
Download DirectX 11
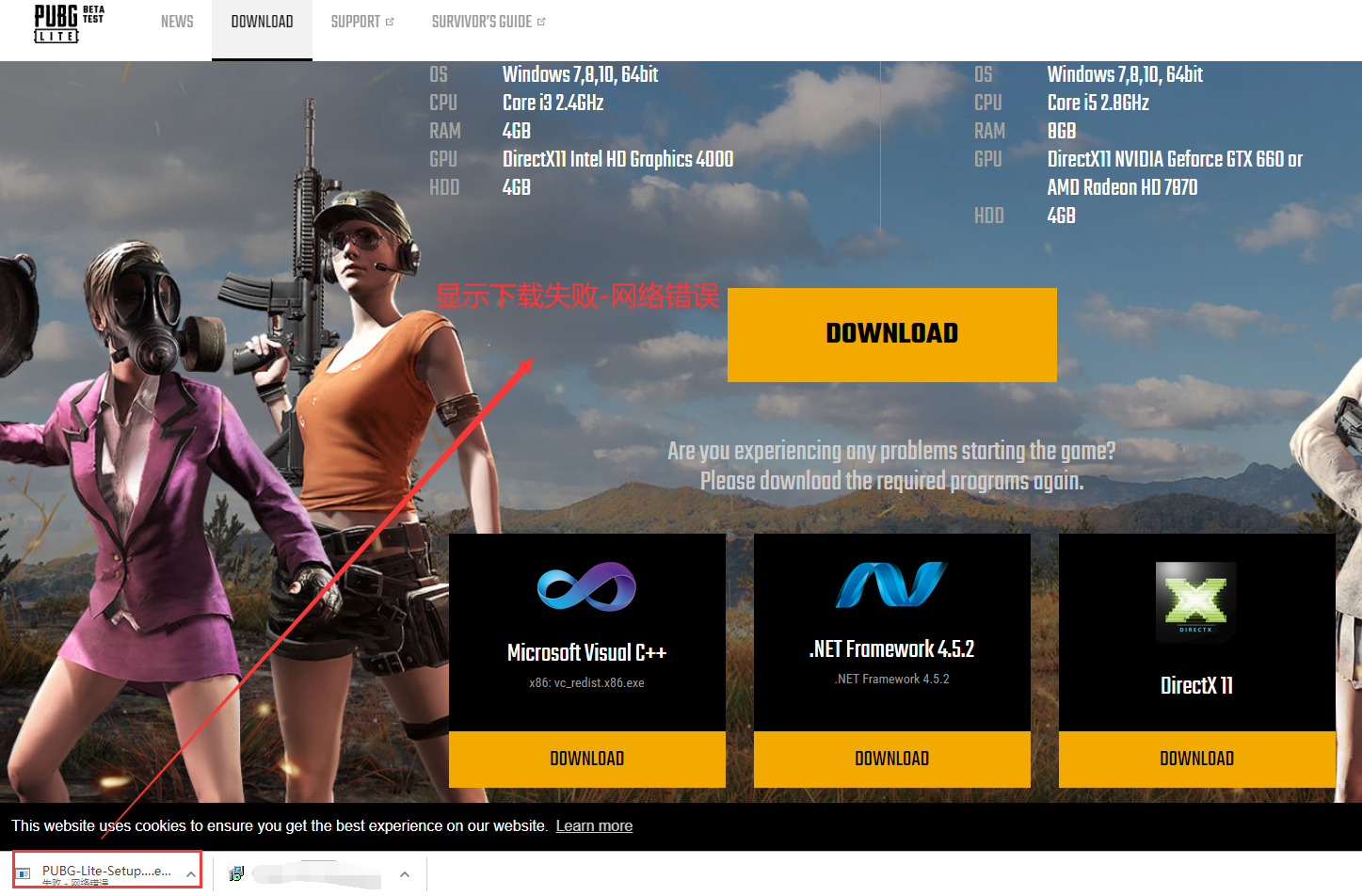pos(1195,759)
